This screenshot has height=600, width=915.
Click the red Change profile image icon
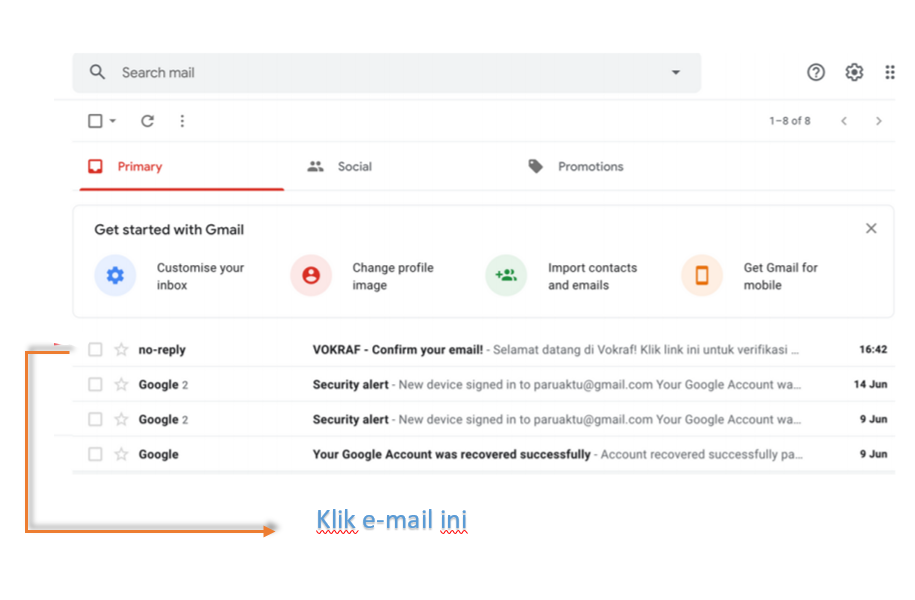point(311,275)
